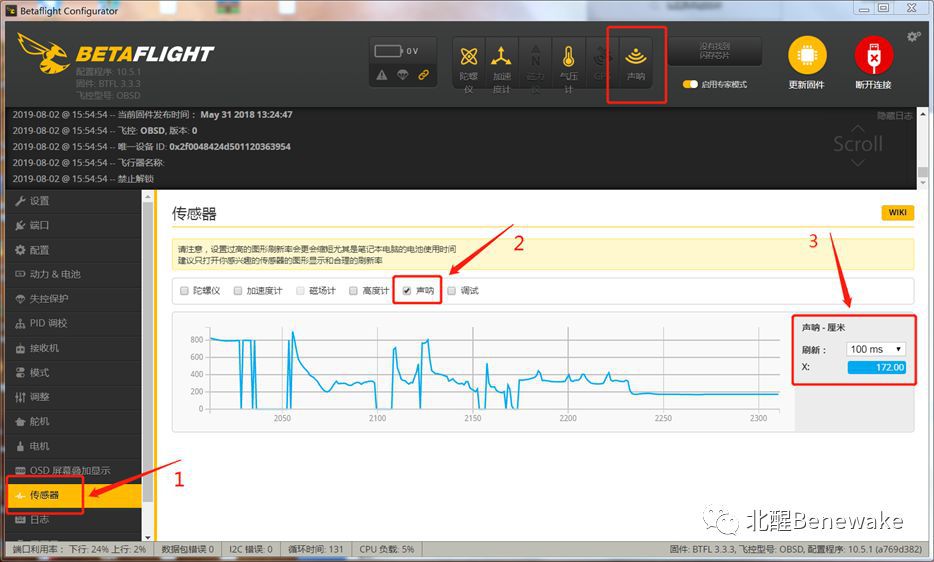Viewport: 934px width, 562px height.
Task: Open the 日志 logging tab in sidebar
Action: [74, 520]
